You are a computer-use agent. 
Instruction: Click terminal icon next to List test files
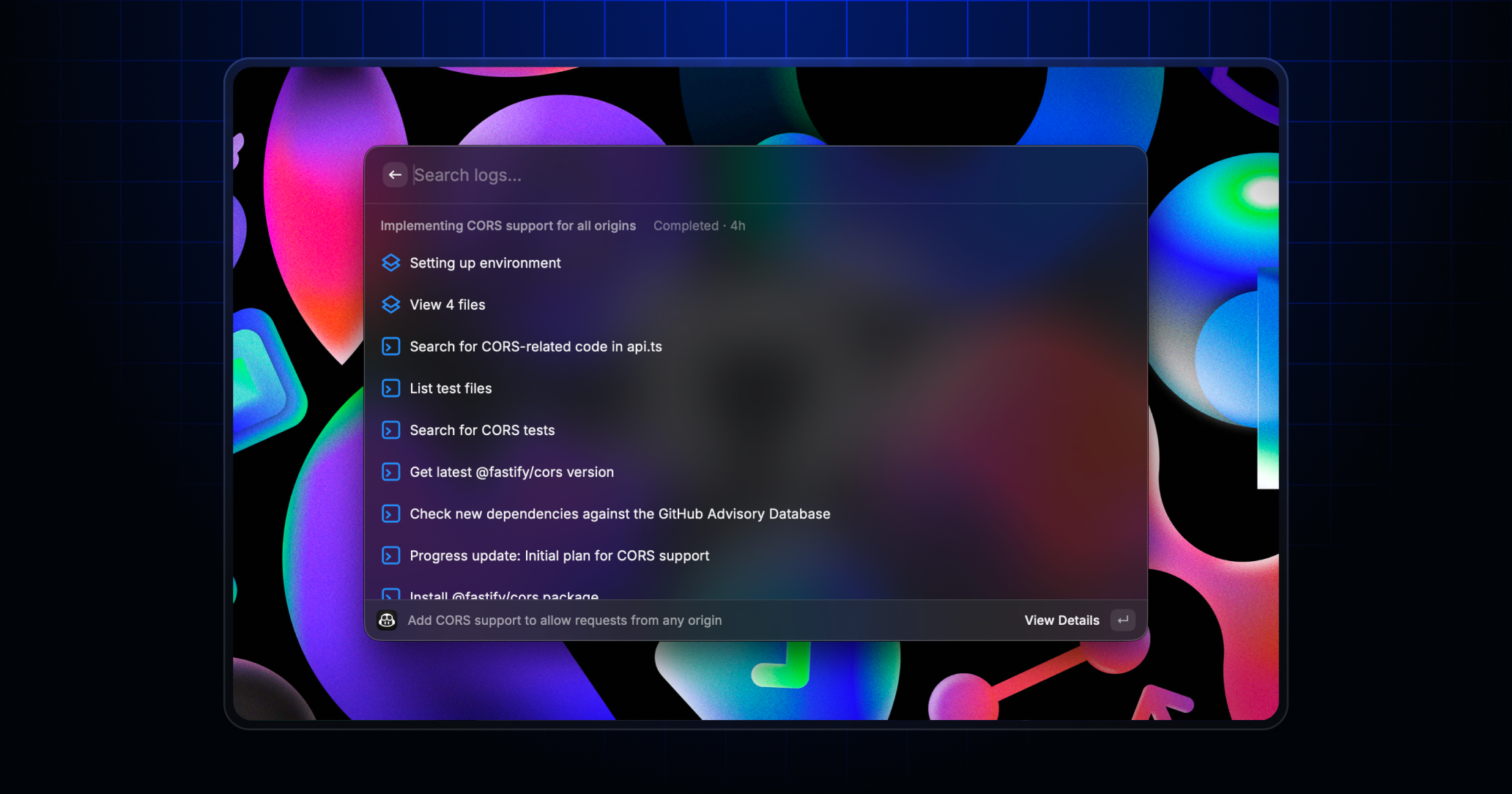pos(391,388)
